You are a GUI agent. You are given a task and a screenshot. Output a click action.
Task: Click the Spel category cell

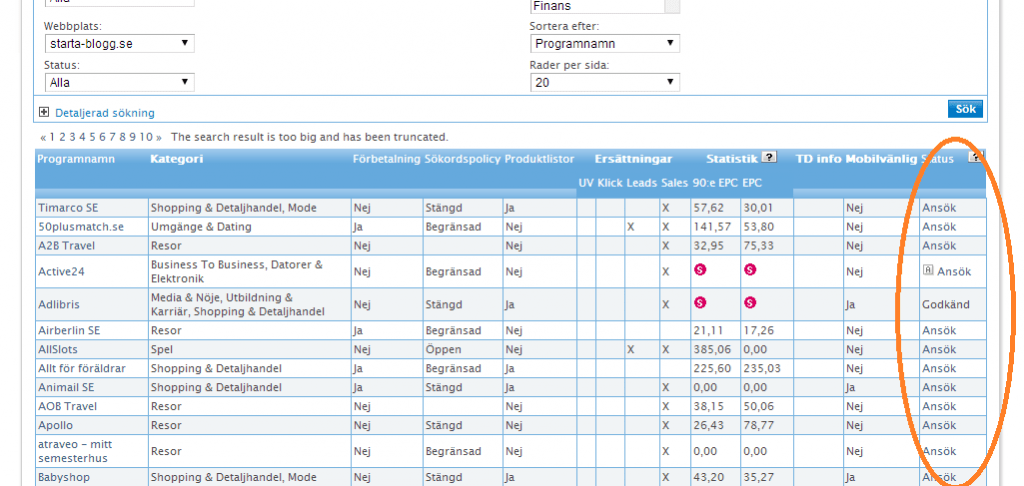[x=161, y=349]
